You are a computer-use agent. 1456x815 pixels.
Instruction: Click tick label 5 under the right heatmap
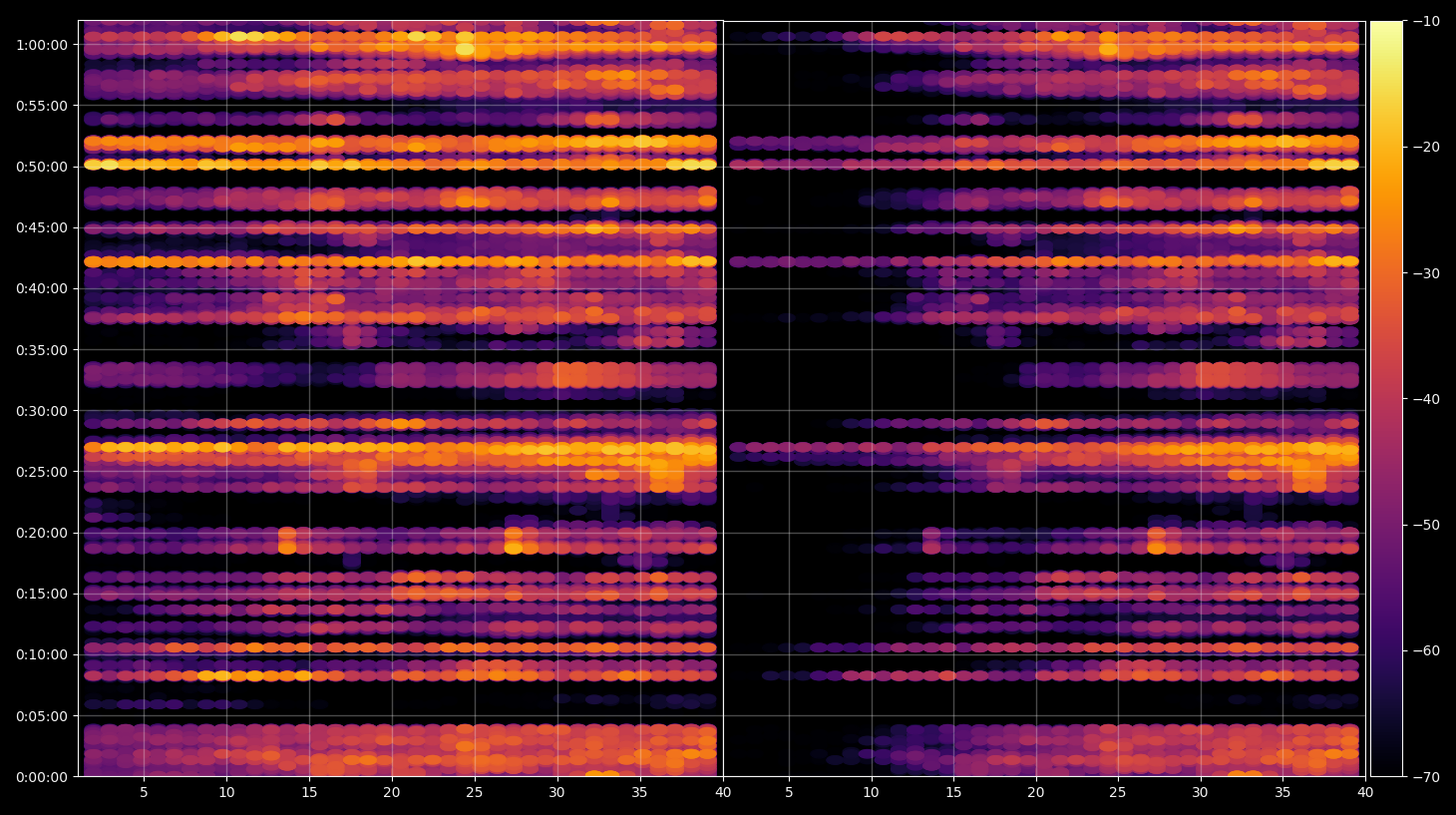pos(789,793)
